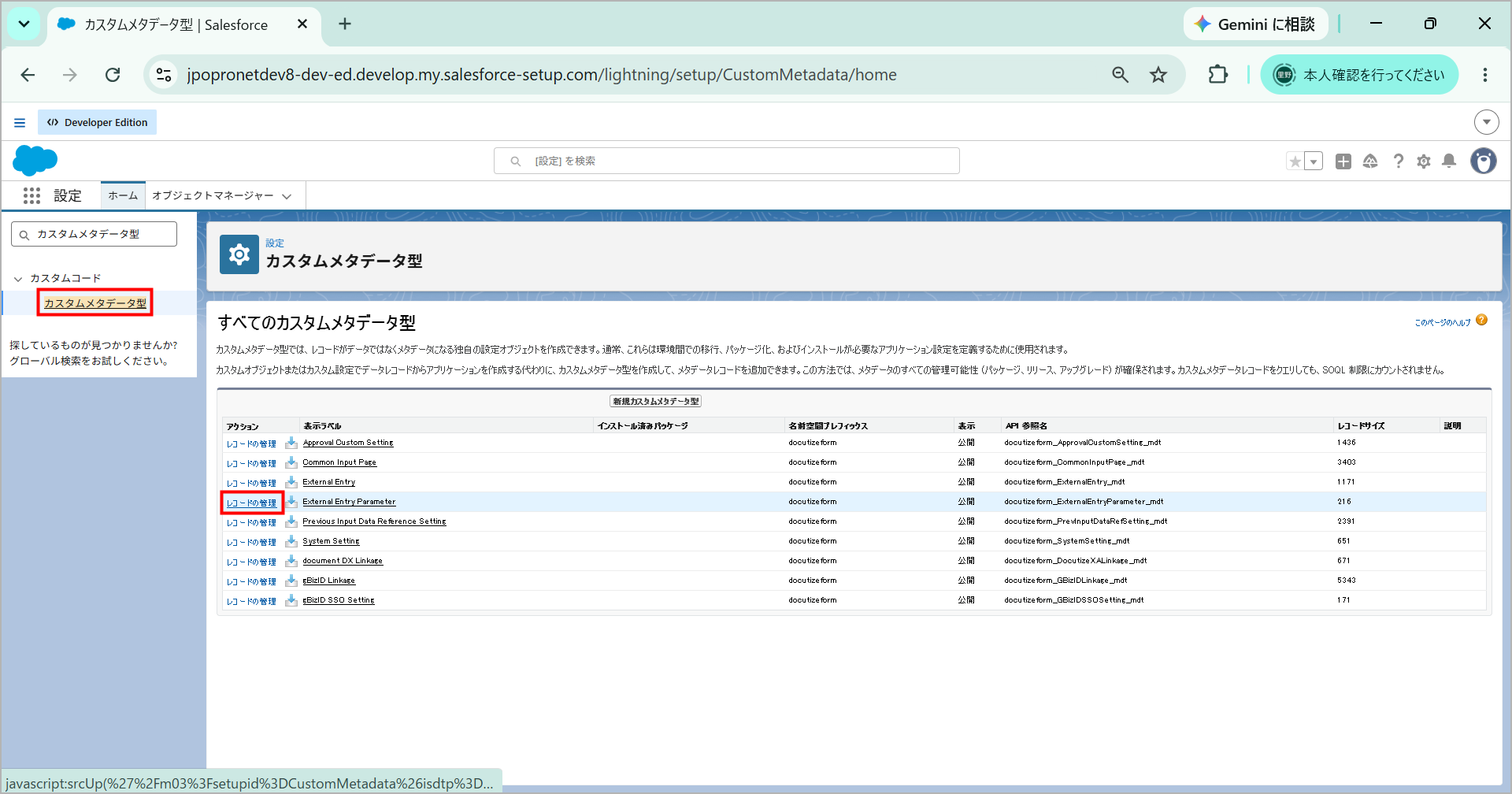
Task: Click the 新規カスタムメタデータ型 button
Action: pos(655,402)
